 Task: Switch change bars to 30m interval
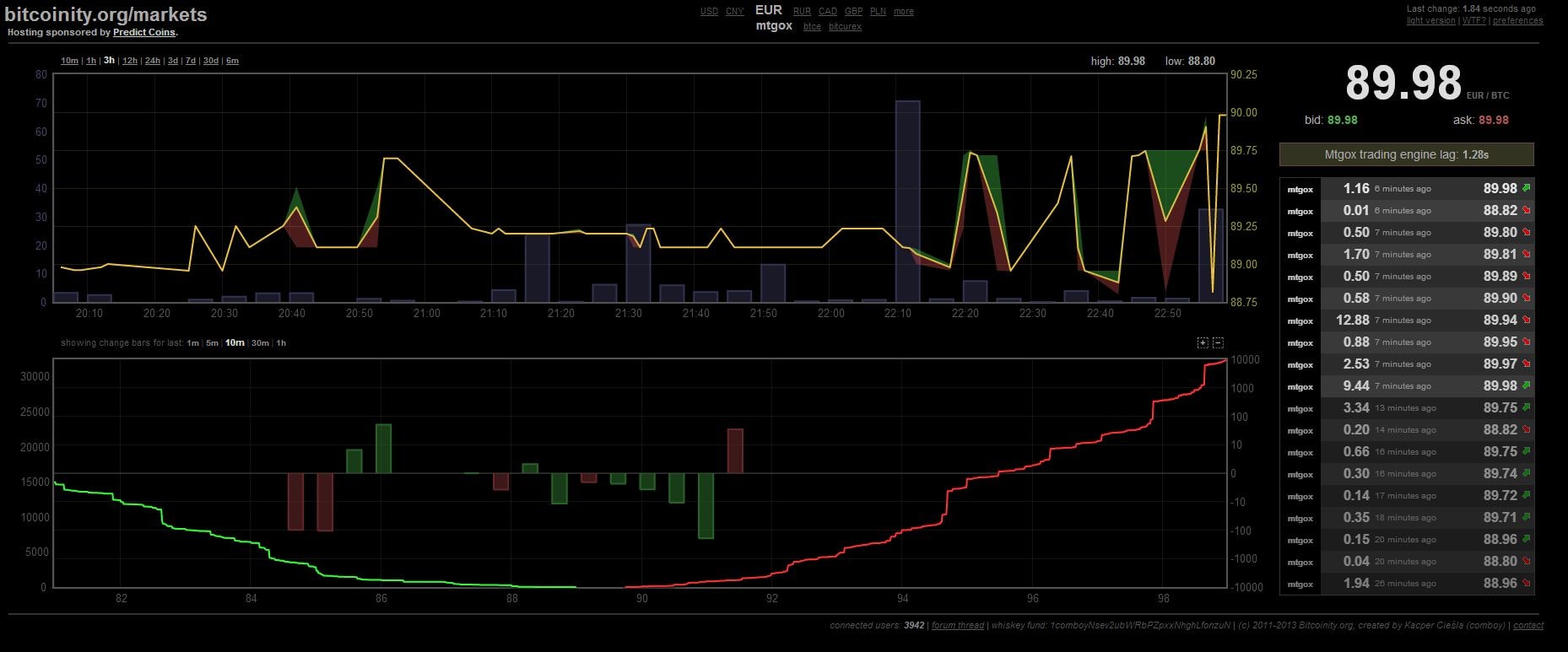tap(260, 343)
